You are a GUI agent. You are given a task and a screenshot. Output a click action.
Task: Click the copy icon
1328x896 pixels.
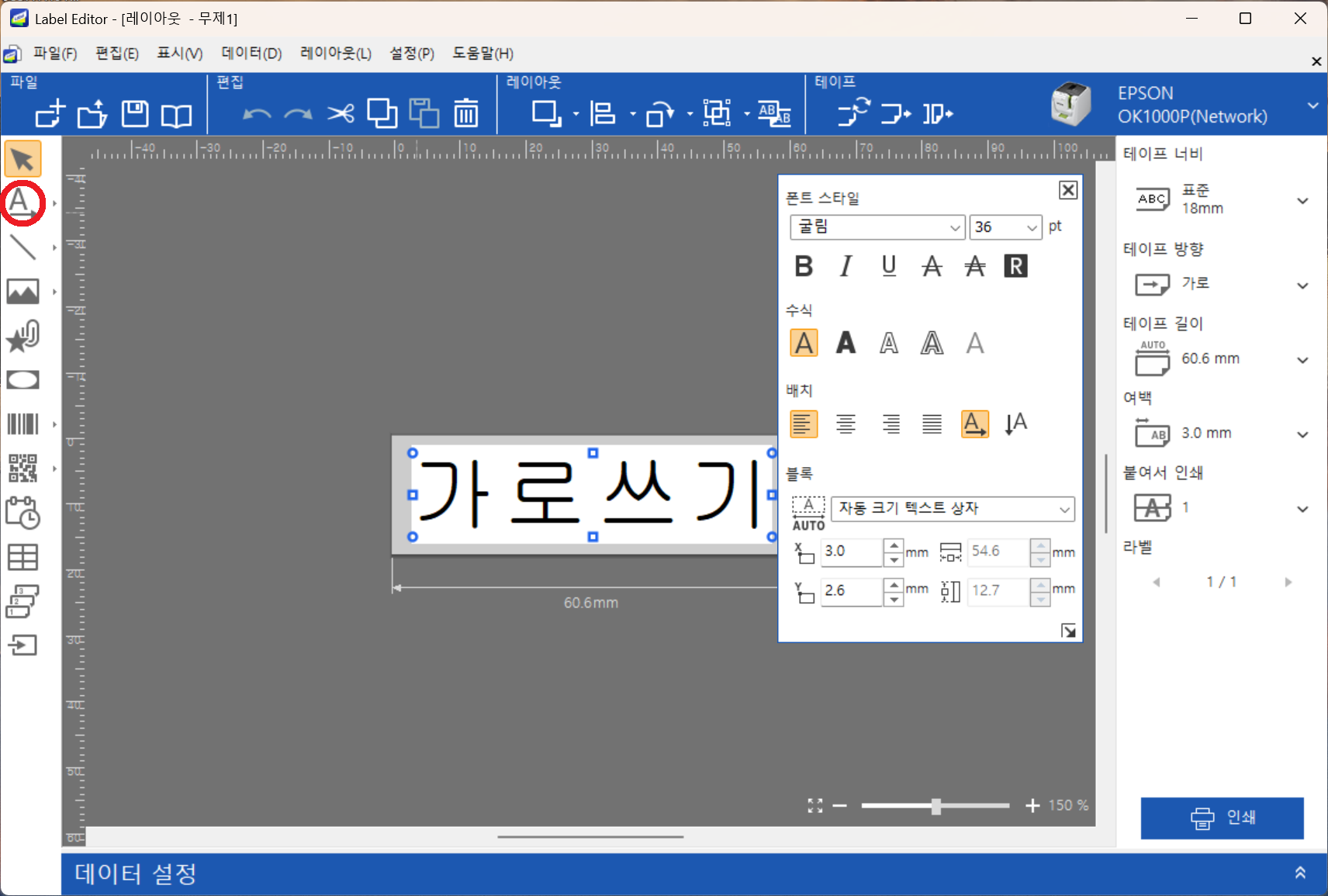coord(382,114)
